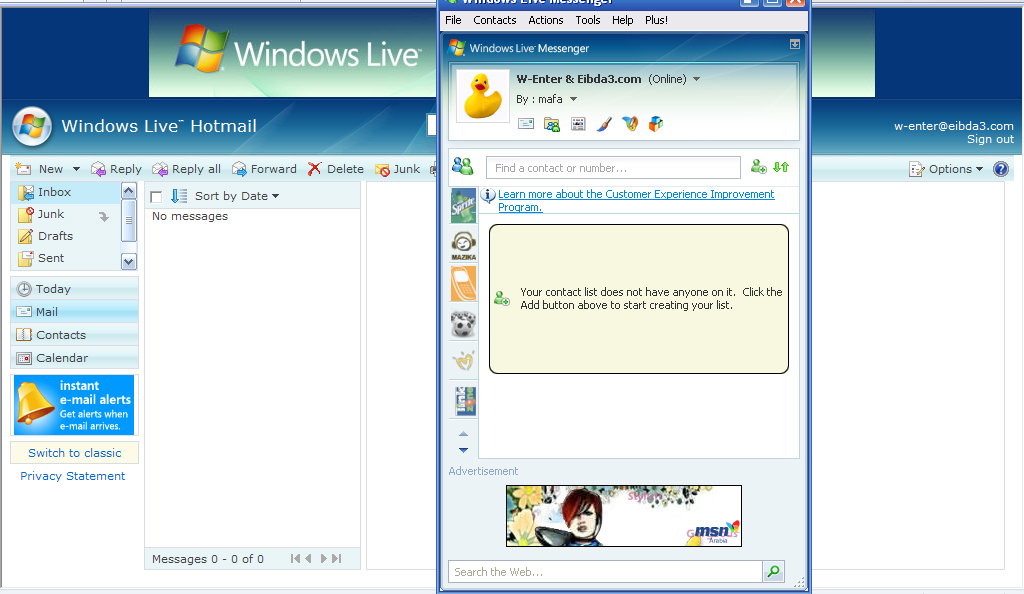Open the Sort by Date dropdown
Viewport: 1024px width, 594px height.
pyautogui.click(x=237, y=196)
